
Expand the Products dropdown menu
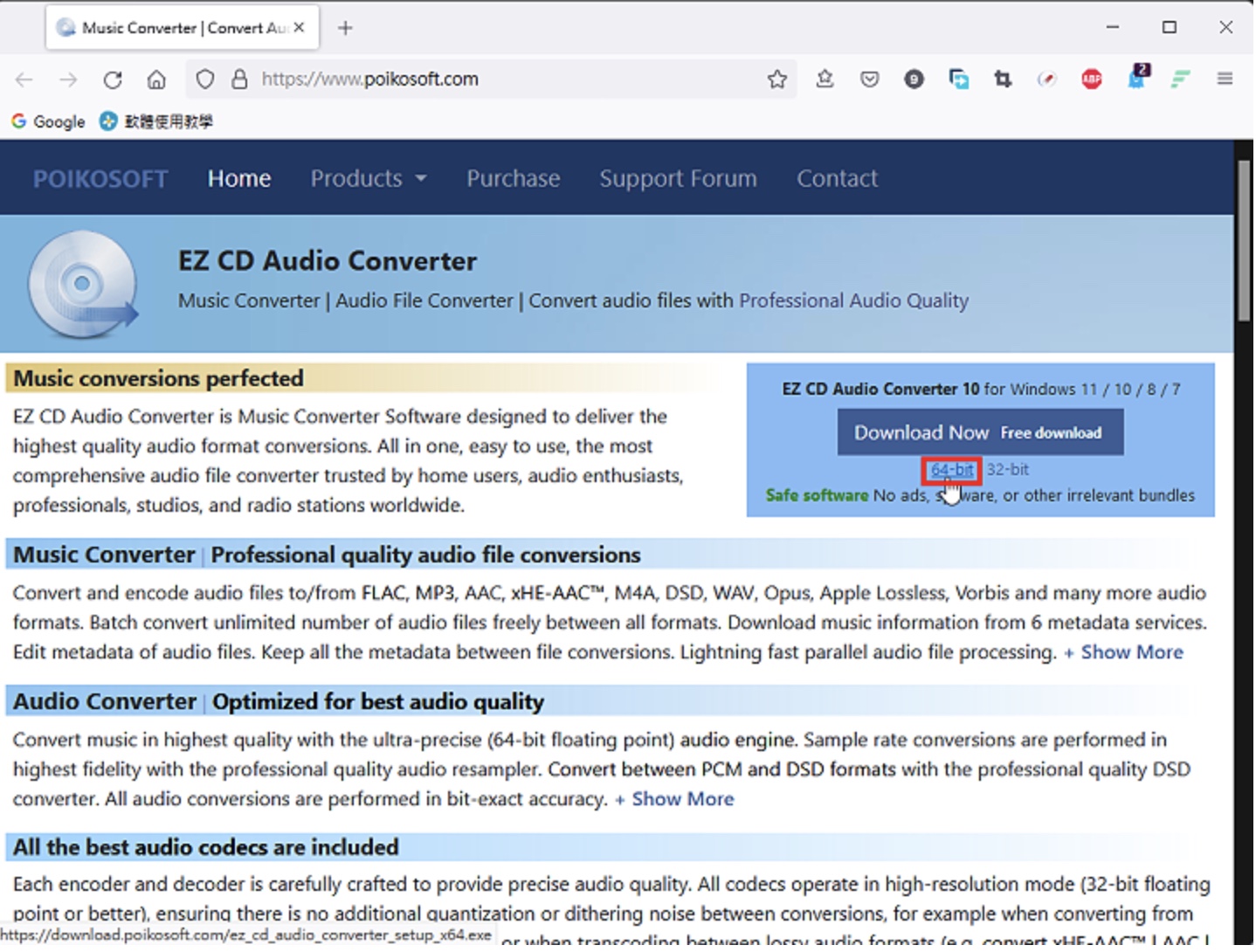click(369, 178)
